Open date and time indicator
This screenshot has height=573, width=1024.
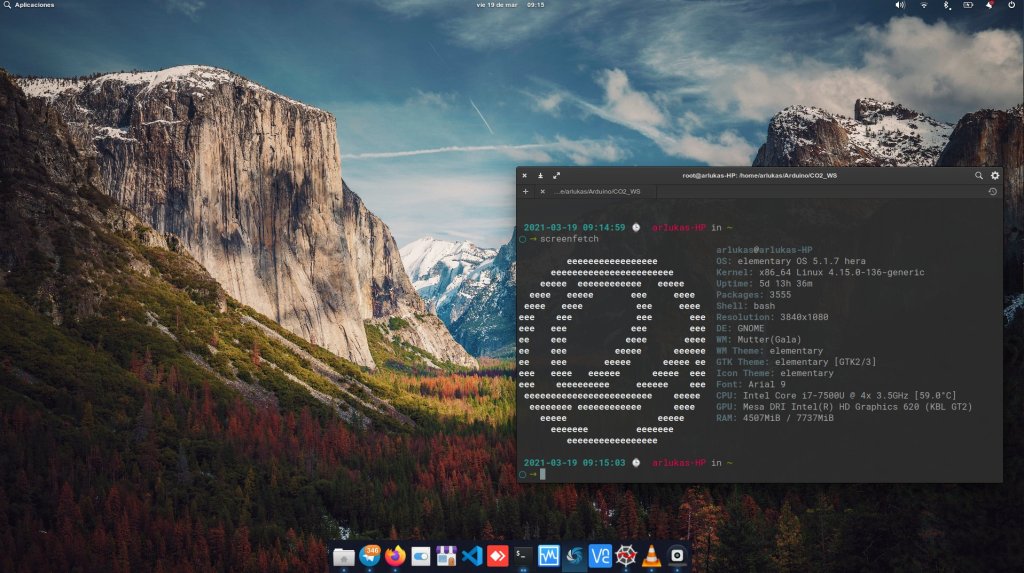(x=510, y=5)
